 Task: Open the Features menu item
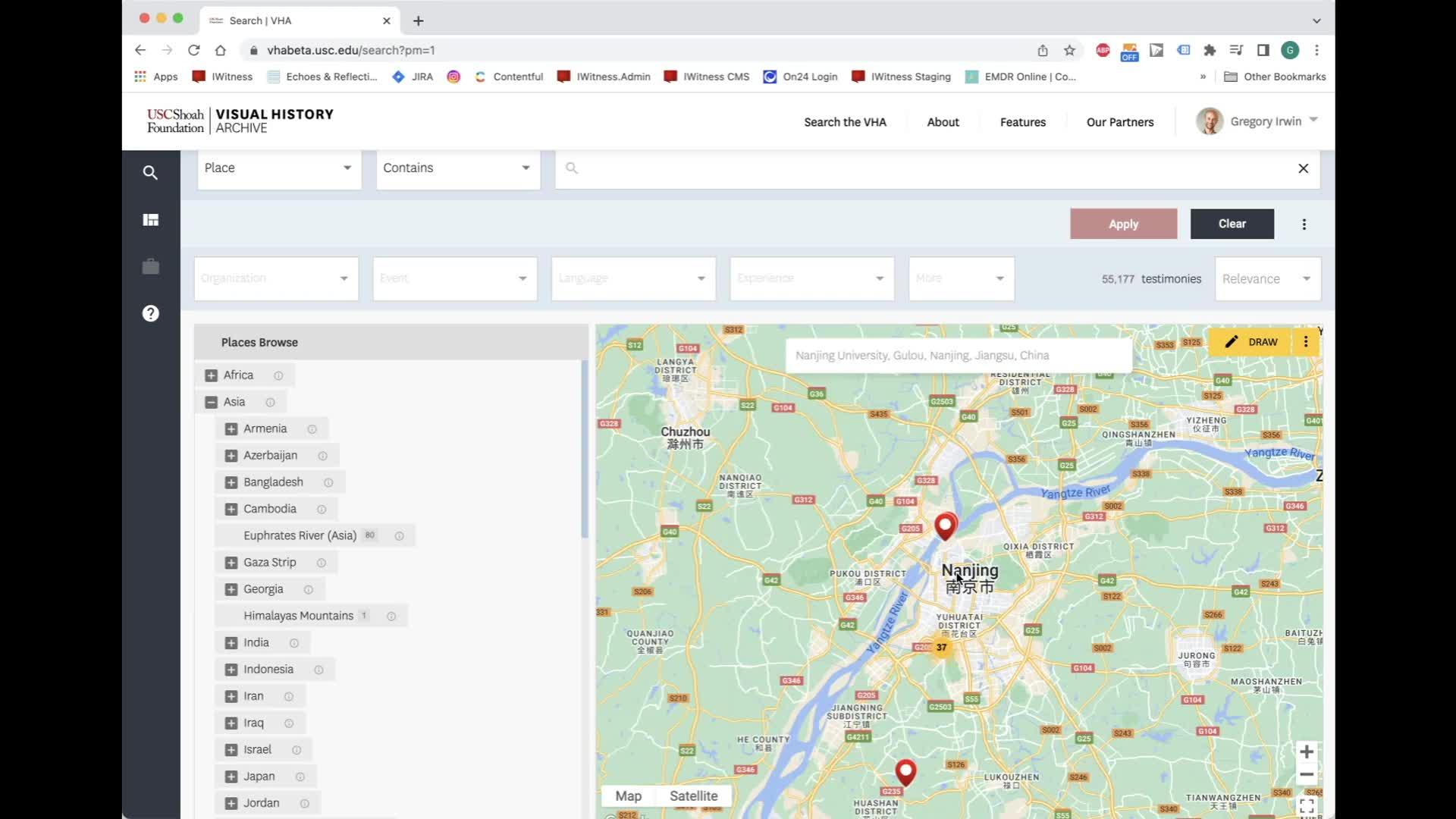click(x=1022, y=122)
